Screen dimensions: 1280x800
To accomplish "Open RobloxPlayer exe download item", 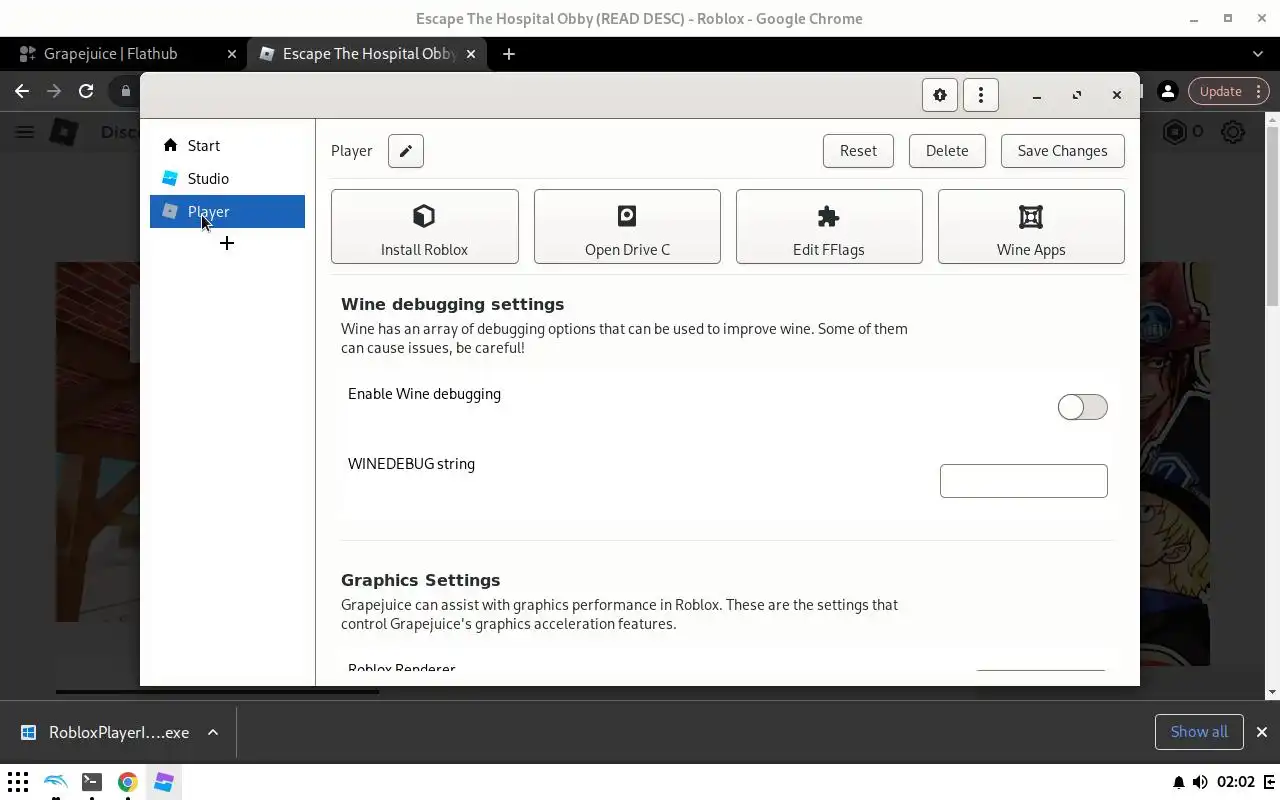I will coord(106,732).
